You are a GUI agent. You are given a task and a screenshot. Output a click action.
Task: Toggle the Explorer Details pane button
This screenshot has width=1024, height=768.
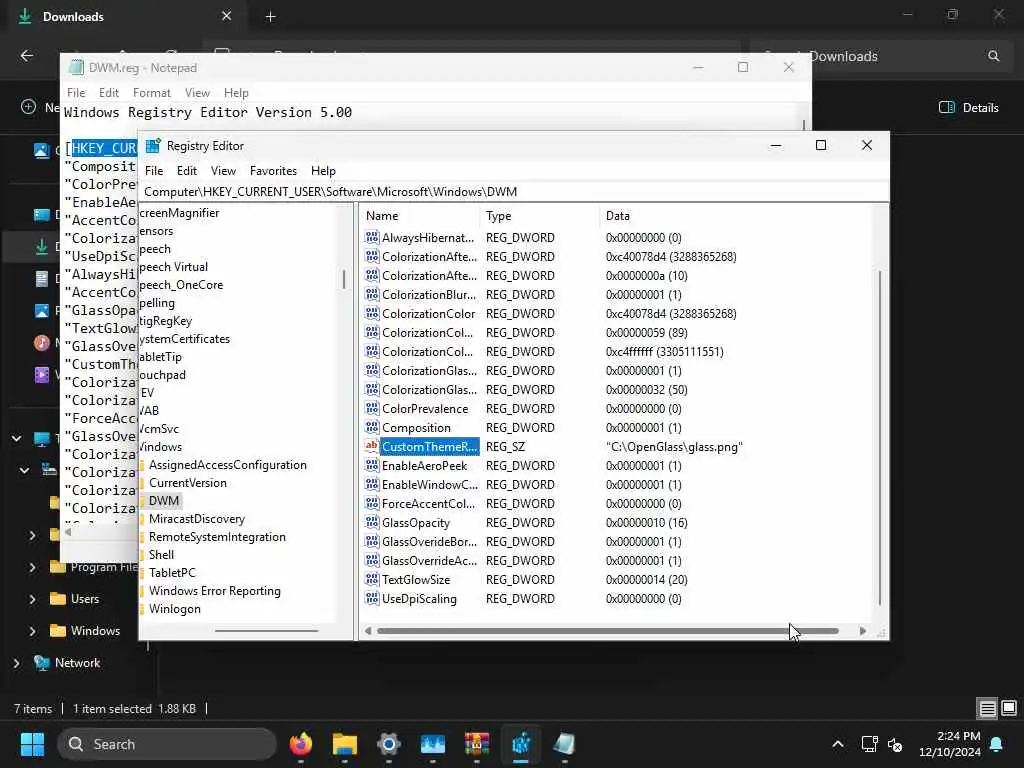(968, 108)
